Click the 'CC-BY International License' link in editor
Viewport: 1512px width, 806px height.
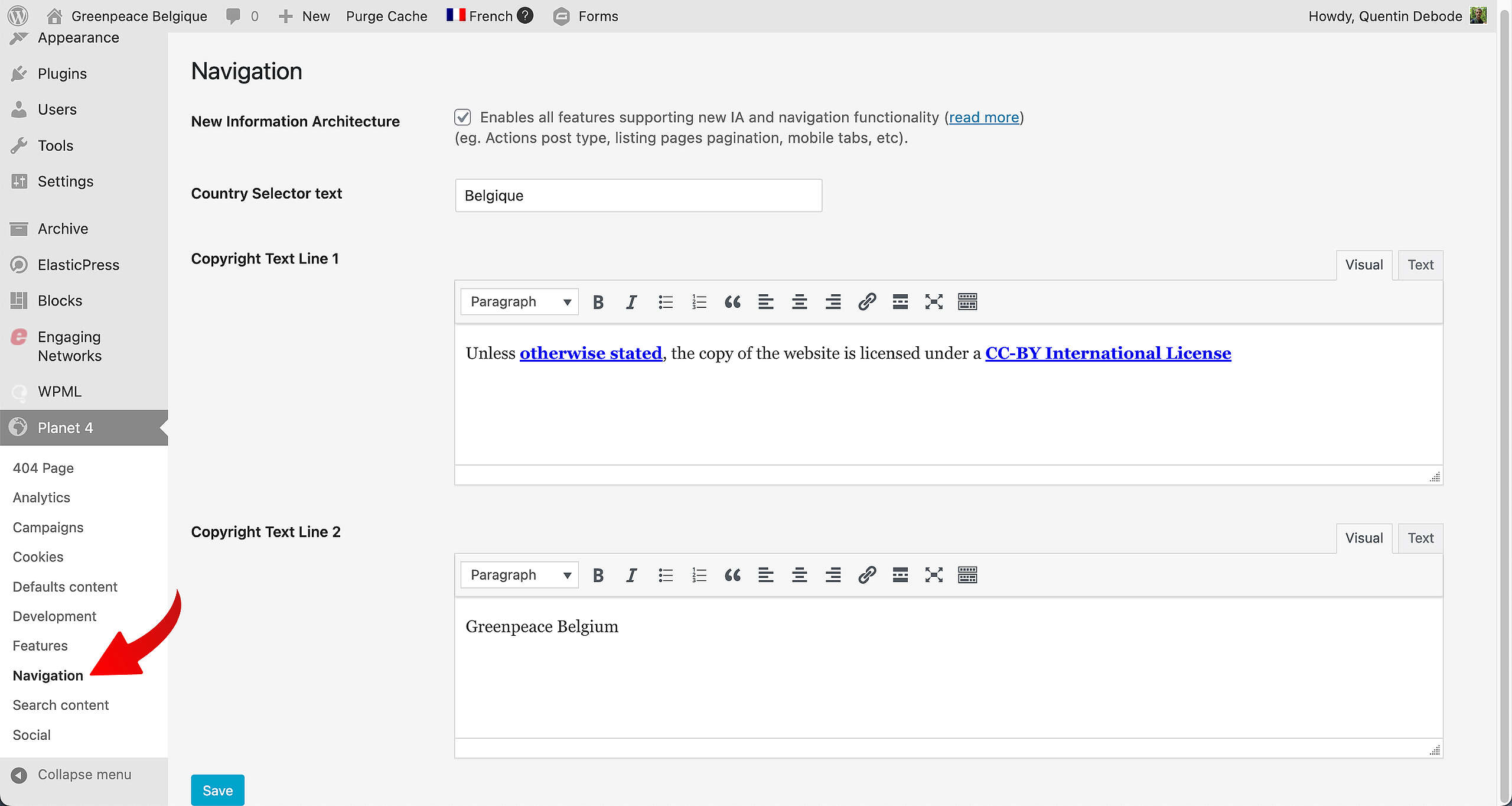pyautogui.click(x=1108, y=353)
